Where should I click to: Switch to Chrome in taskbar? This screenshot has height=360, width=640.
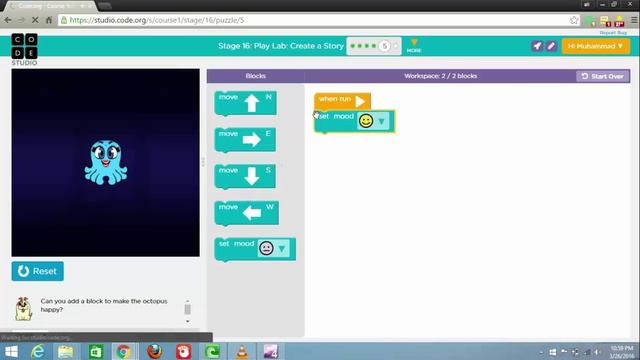[124, 351]
